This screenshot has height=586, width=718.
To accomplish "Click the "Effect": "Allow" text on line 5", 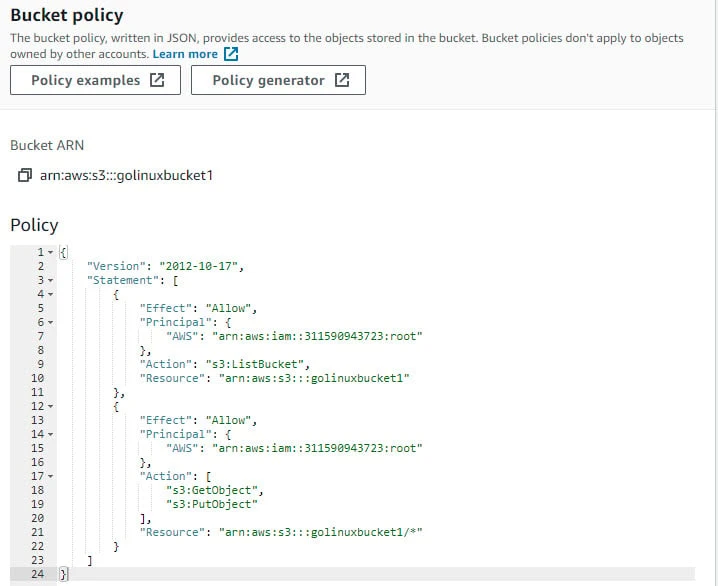I will point(198,308).
